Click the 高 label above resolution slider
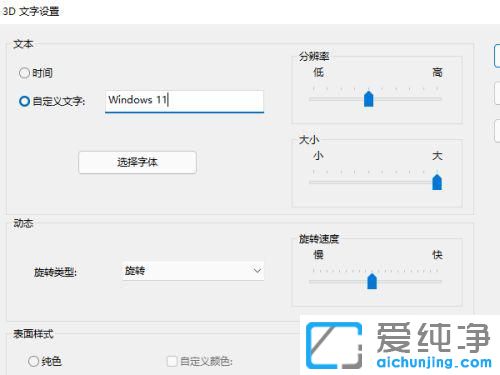 pyautogui.click(x=437, y=72)
